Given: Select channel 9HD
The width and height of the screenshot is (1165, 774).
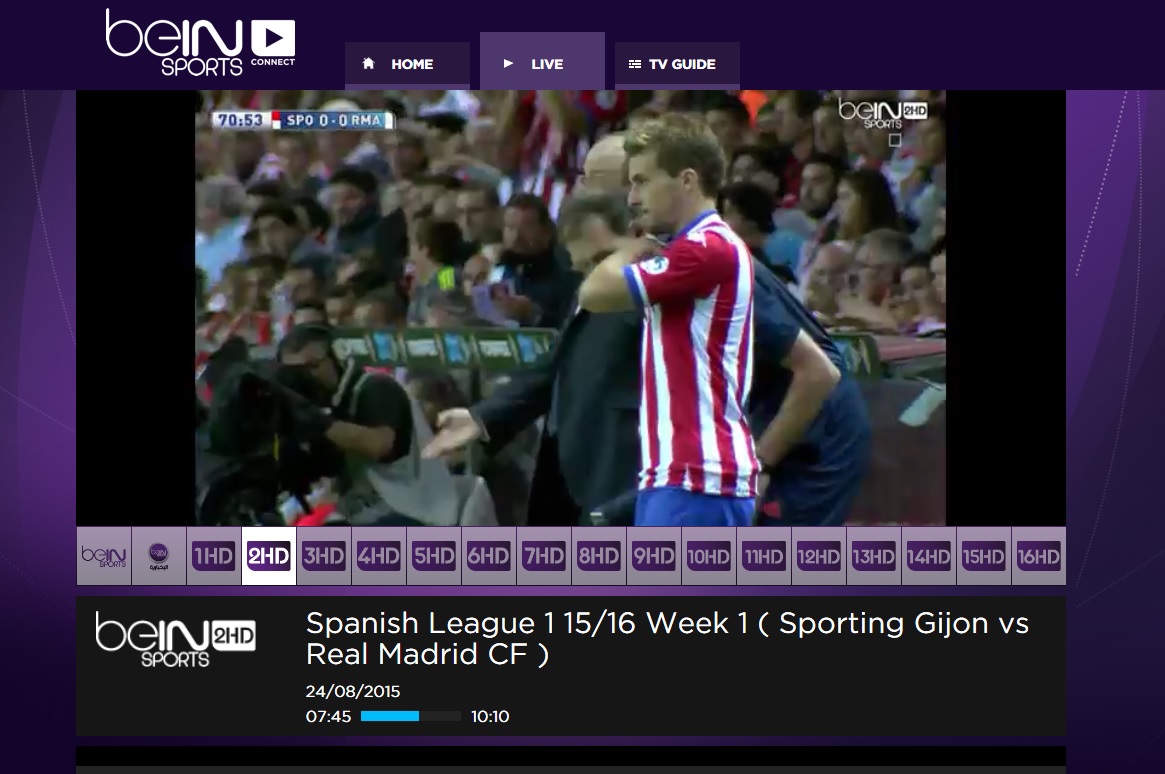Looking at the screenshot, I should [654, 556].
